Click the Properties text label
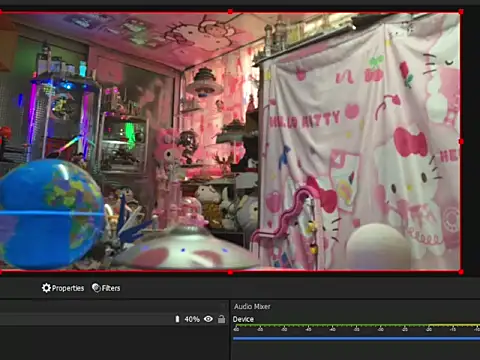This screenshot has height=360, width=480. pyautogui.click(x=68, y=288)
